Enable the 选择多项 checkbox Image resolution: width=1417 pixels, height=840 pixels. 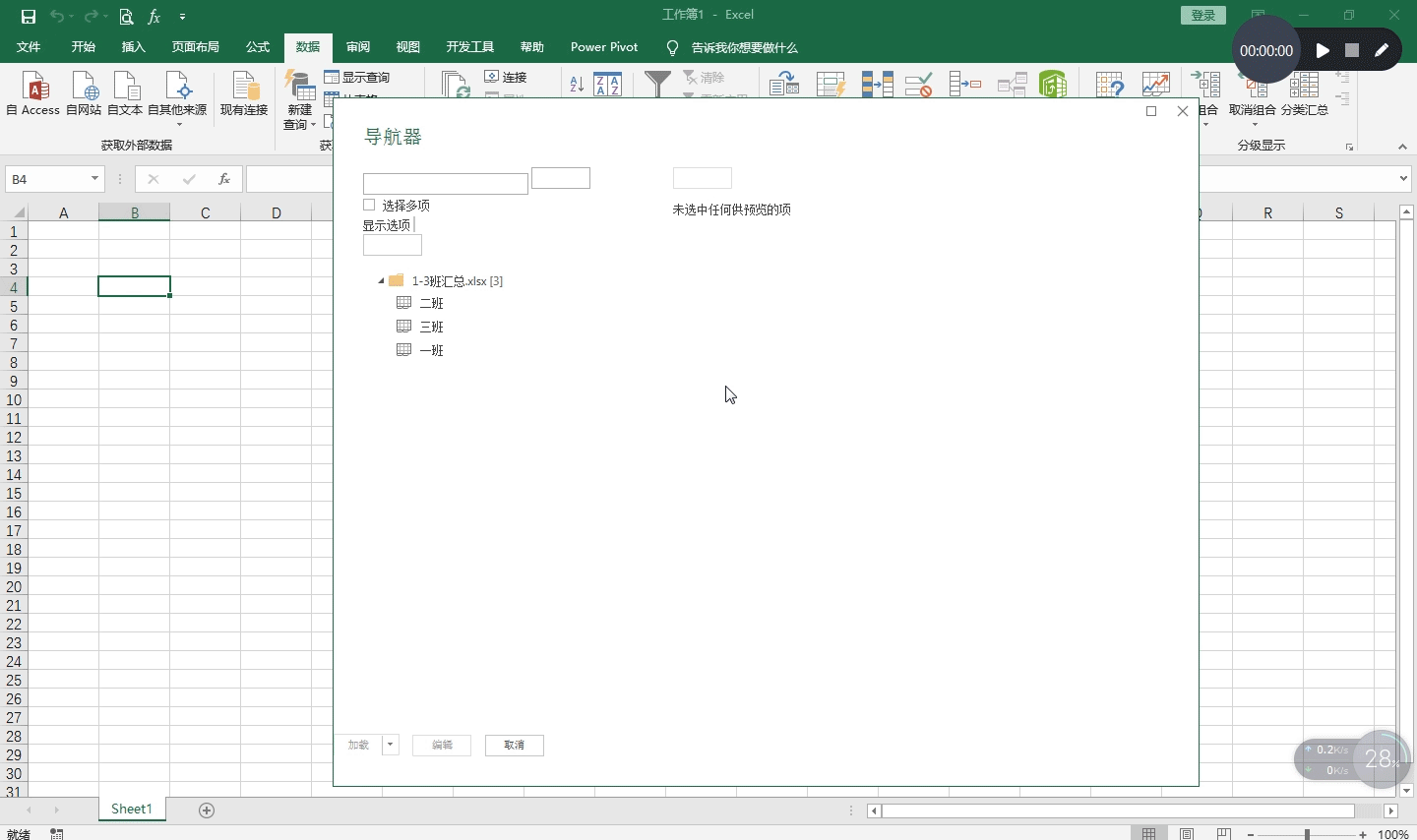[369, 205]
